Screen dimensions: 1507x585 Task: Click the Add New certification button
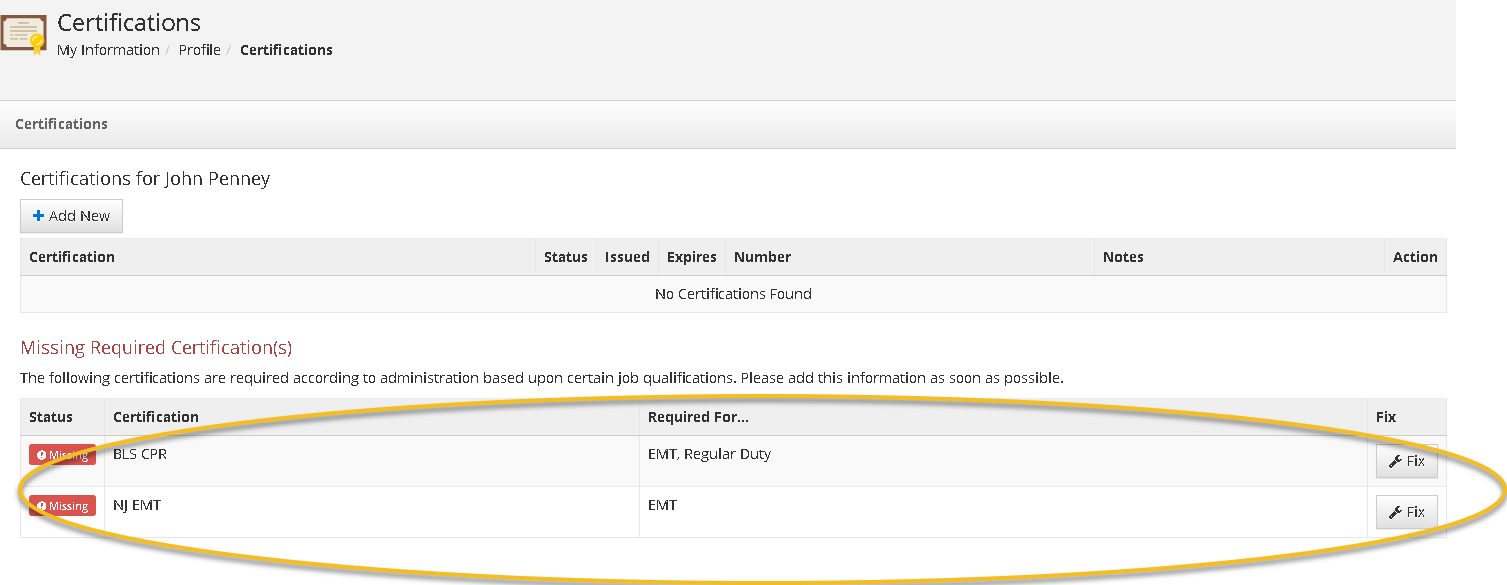pos(71,216)
